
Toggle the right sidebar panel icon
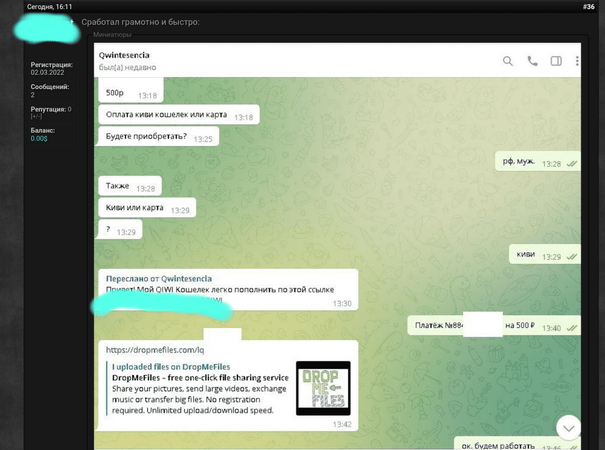click(x=556, y=61)
